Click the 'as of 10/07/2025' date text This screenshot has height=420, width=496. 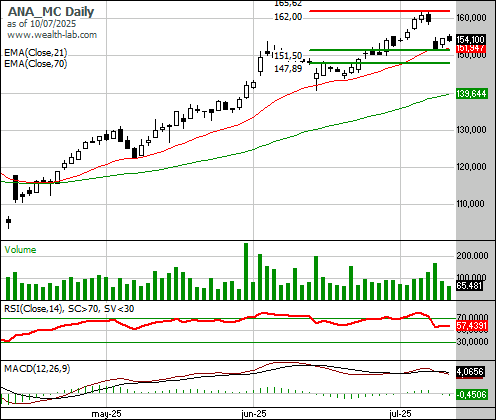pos(41,24)
